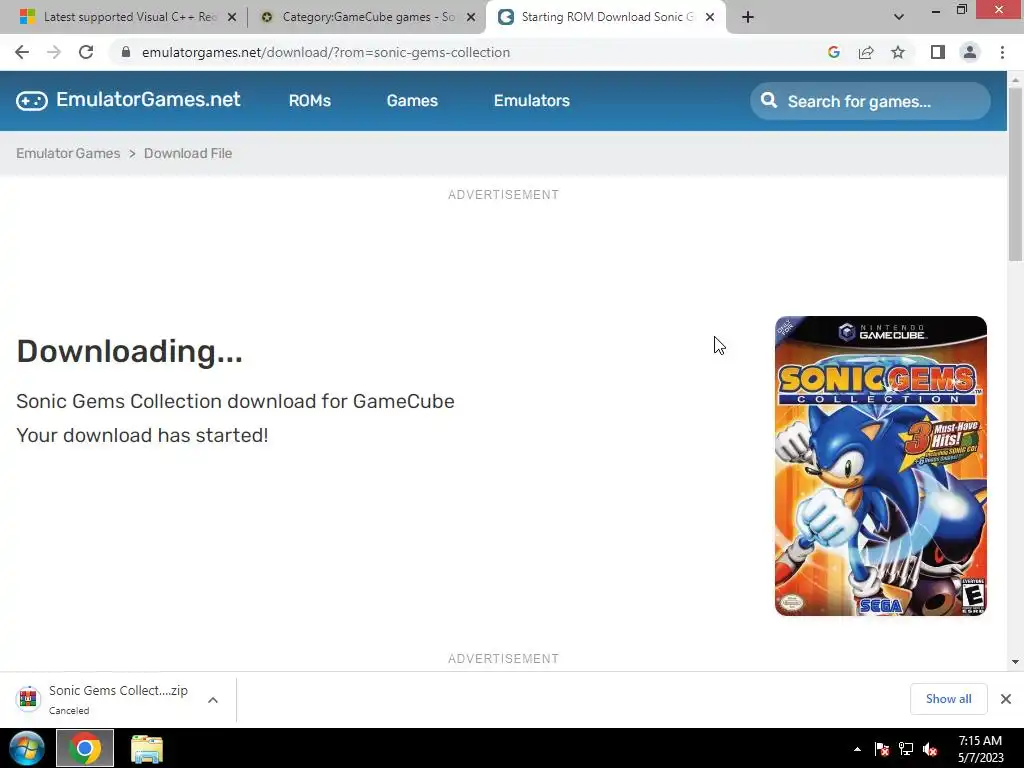Image resolution: width=1024 pixels, height=768 pixels.
Task: Click the Downloading... heading
Action: pos(129,351)
